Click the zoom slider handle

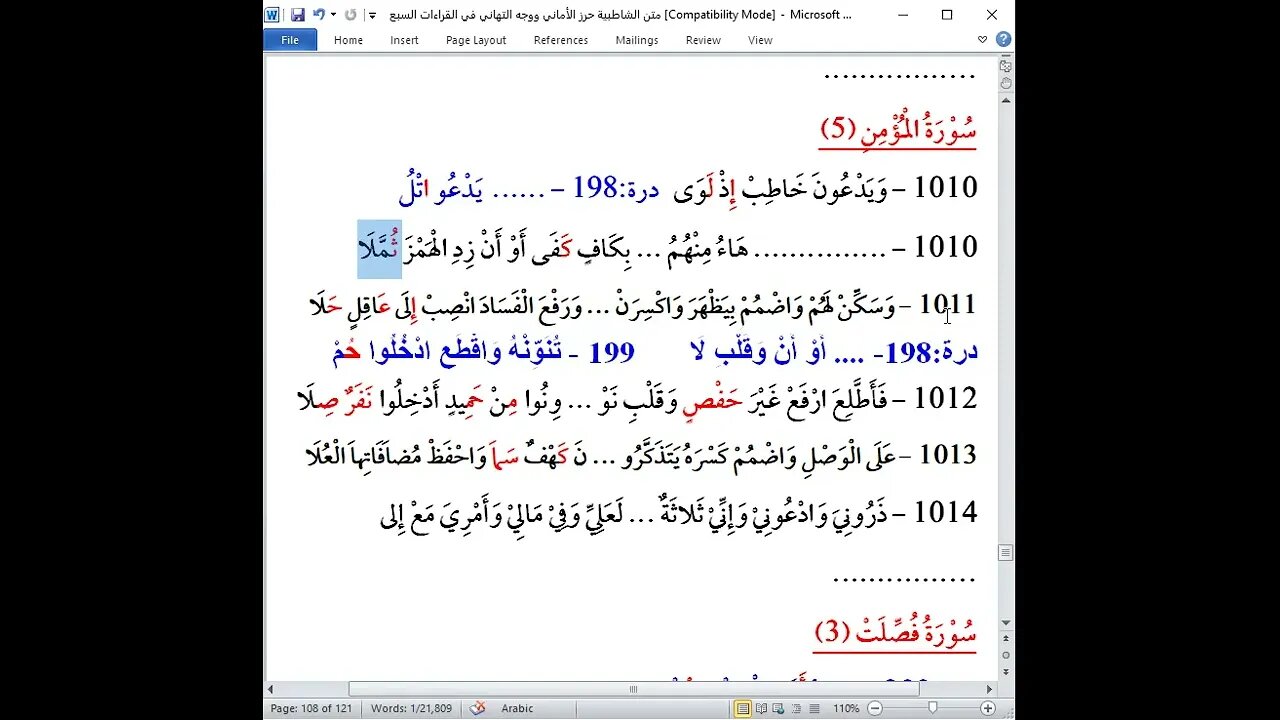pos(933,708)
